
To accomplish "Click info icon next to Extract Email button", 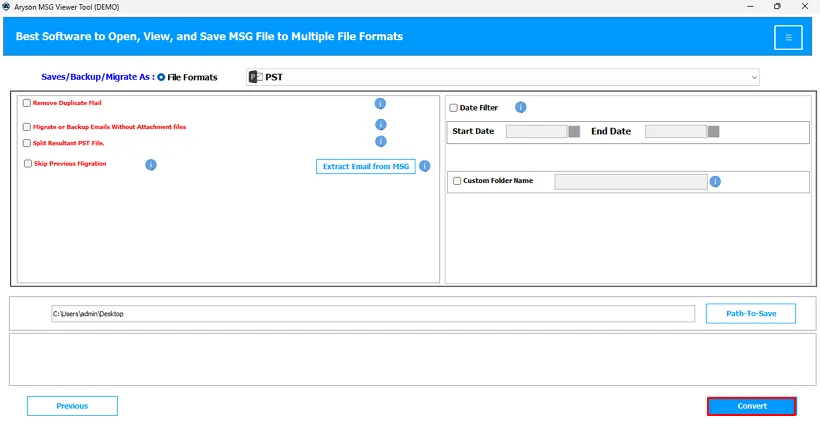I will (x=425, y=166).
